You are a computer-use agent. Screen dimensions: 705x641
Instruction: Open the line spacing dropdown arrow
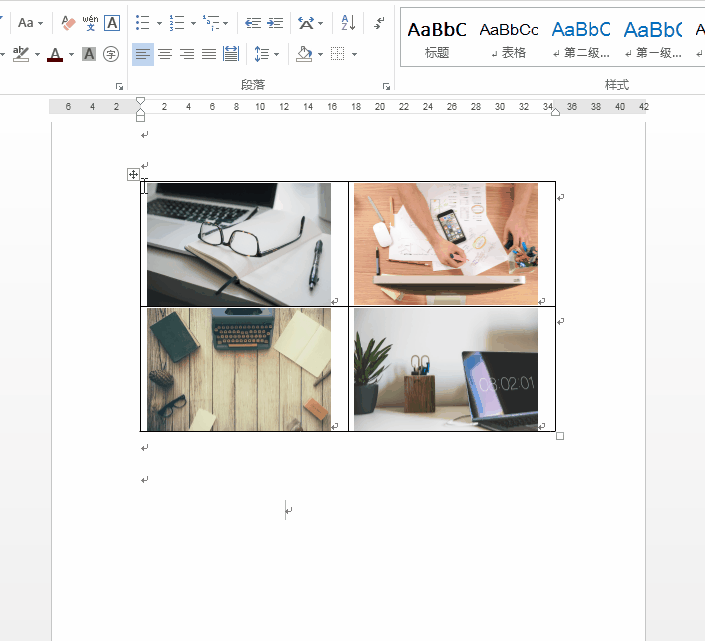click(277, 55)
